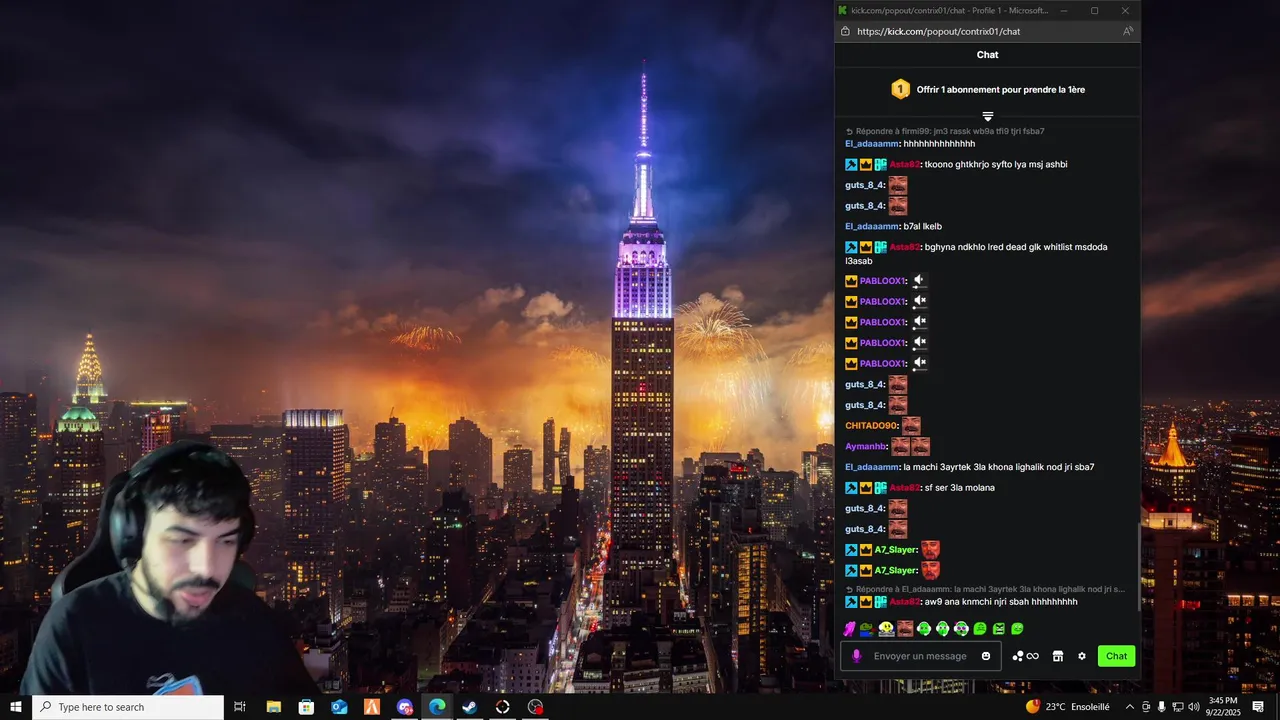Click the gold number 1 leaderboard badge
Image resolution: width=1280 pixels, height=720 pixels.
pos(900,89)
